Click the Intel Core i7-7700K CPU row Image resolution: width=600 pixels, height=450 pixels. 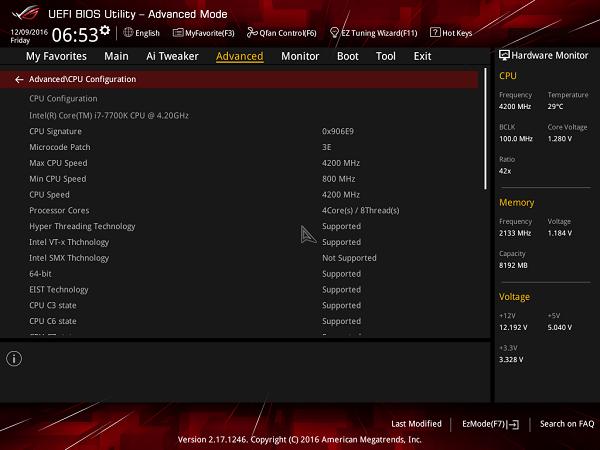(x=239, y=116)
